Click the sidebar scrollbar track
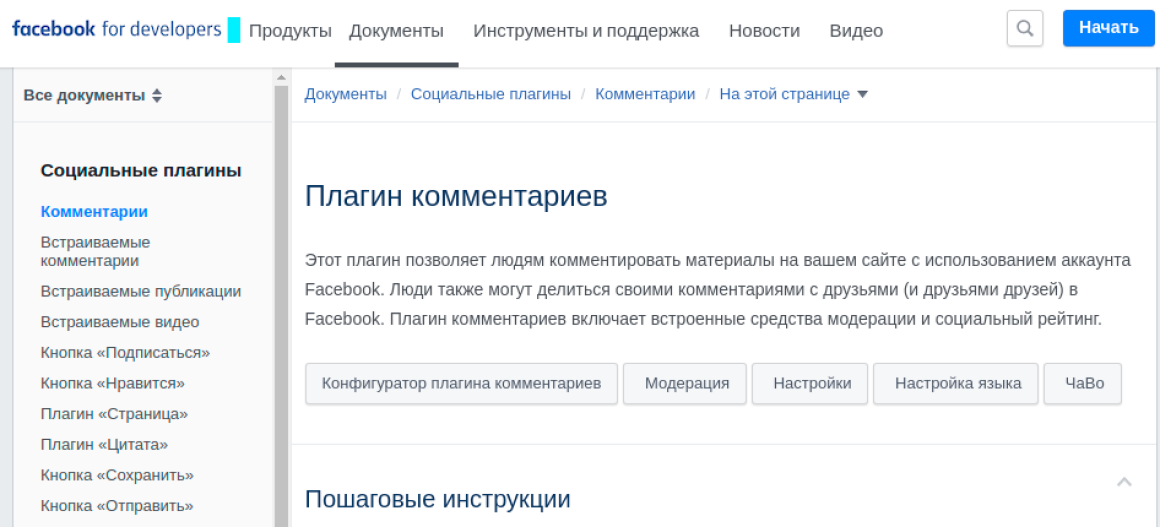This screenshot has width=1160, height=527. tap(281, 305)
